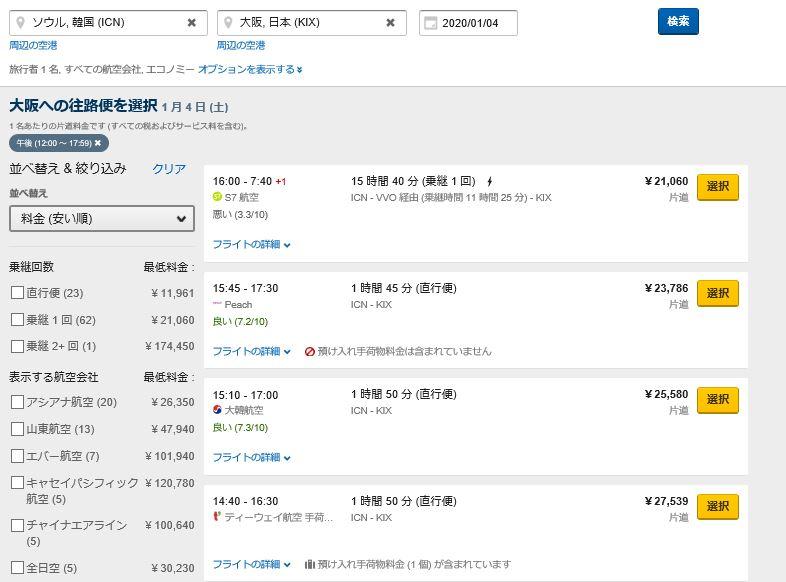Click the 大阪, 日本 (KIX) destination field
This screenshot has height=582, width=786.
pyautogui.click(x=312, y=23)
